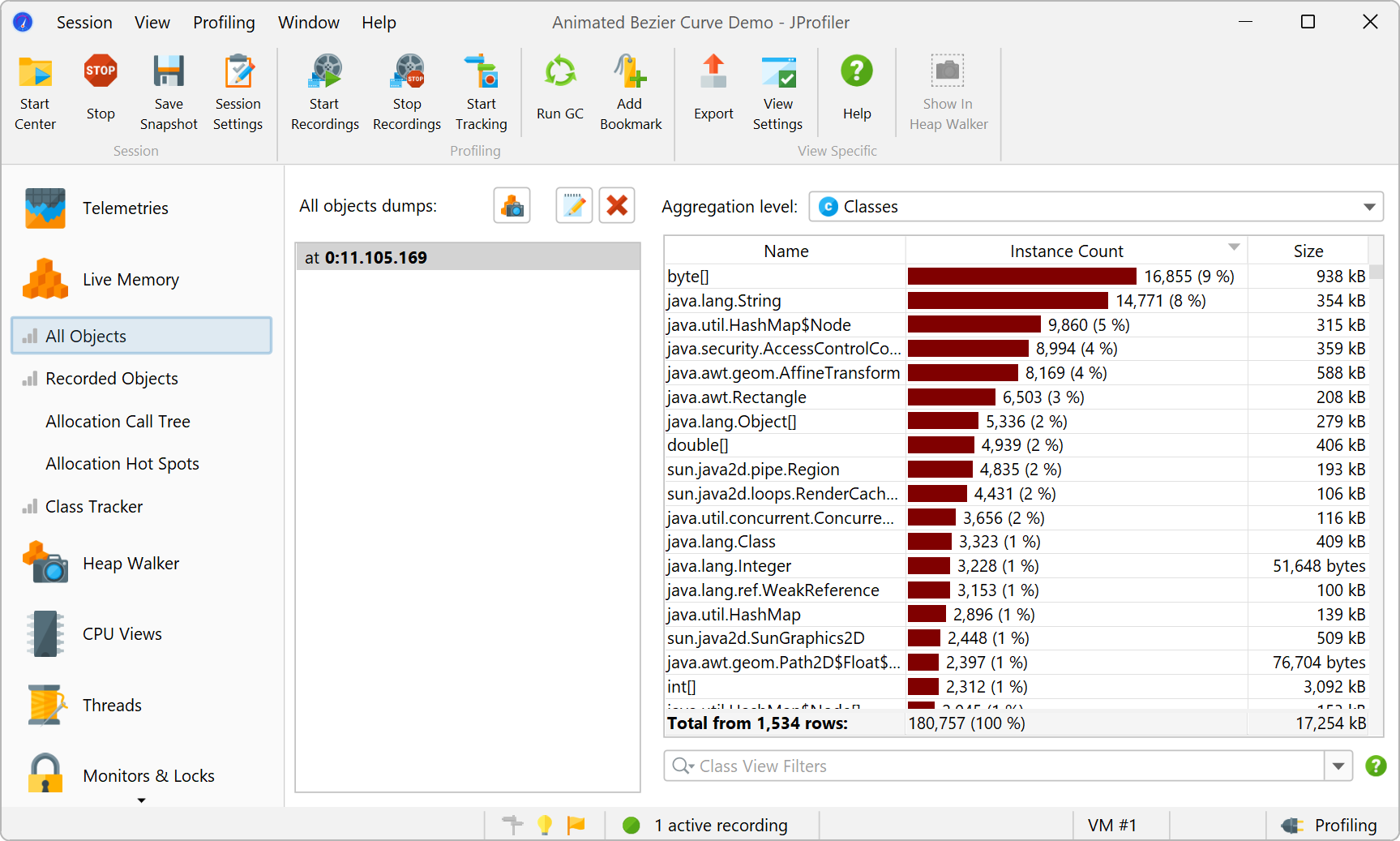Viewport: 1400px width, 841px height.
Task: Click the pin icon in status bar
Action: (512, 826)
